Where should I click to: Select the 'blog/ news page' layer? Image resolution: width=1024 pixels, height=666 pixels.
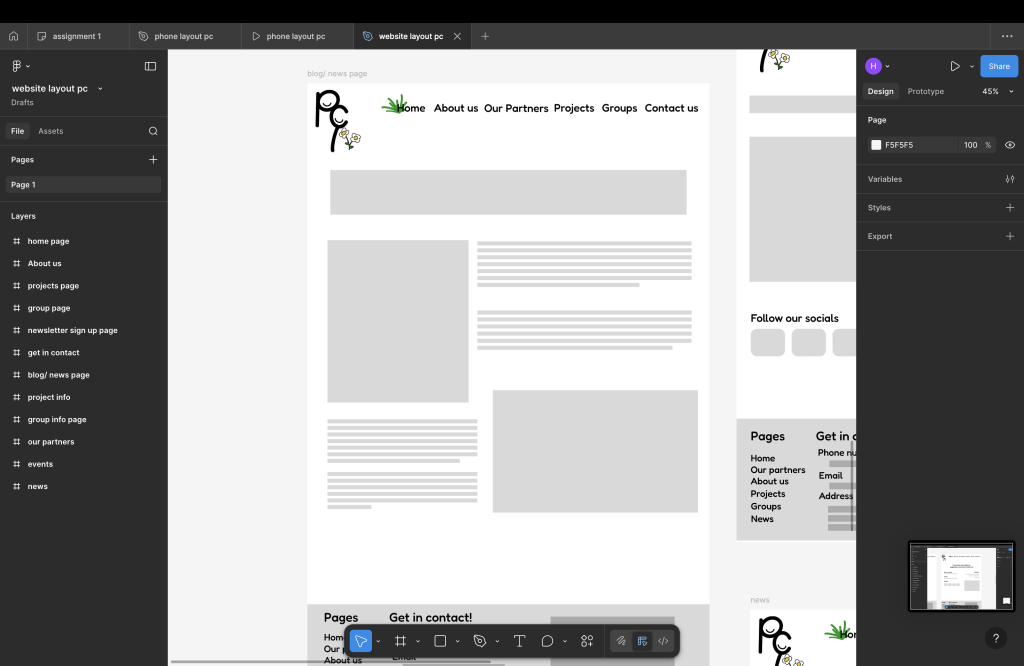[58, 375]
